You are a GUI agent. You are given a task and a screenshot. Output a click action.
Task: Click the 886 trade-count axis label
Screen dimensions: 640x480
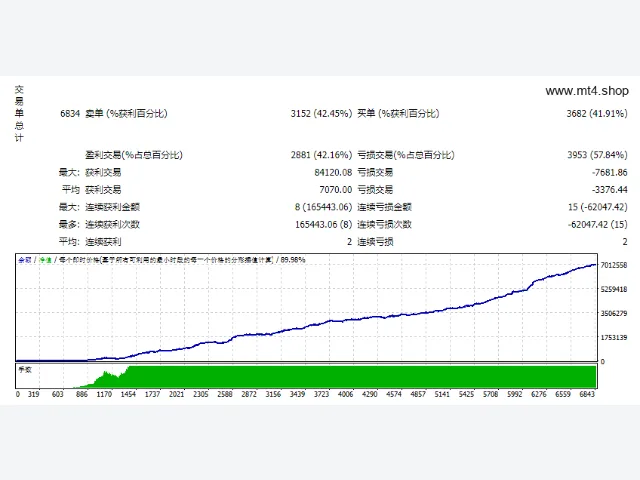(x=82, y=394)
